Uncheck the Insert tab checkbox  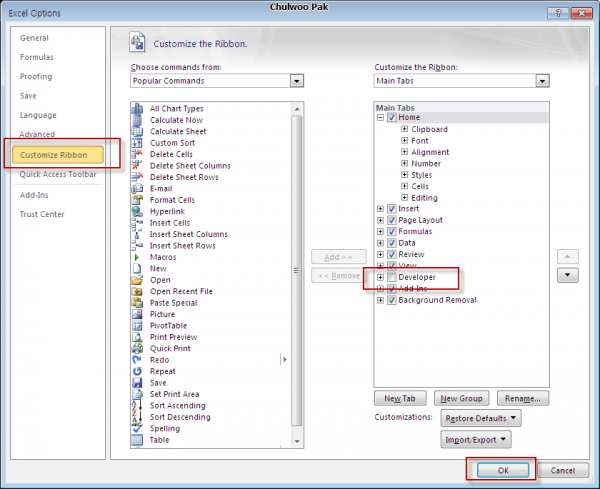(x=391, y=209)
